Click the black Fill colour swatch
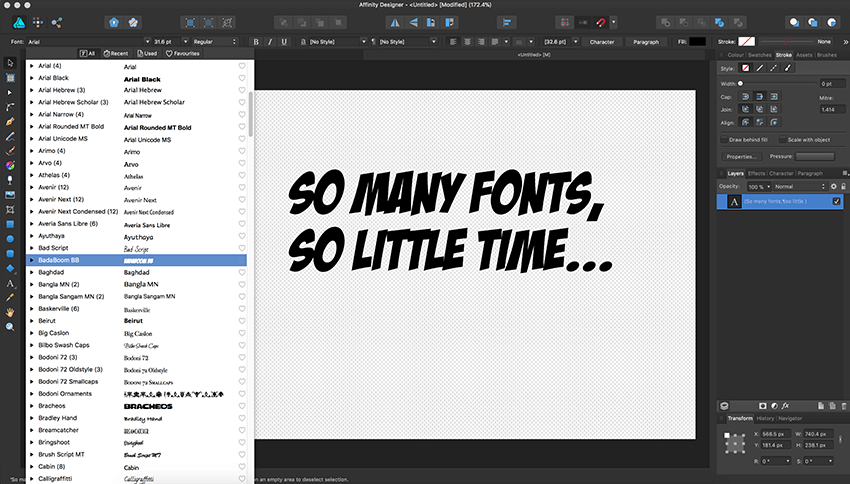 click(697, 42)
